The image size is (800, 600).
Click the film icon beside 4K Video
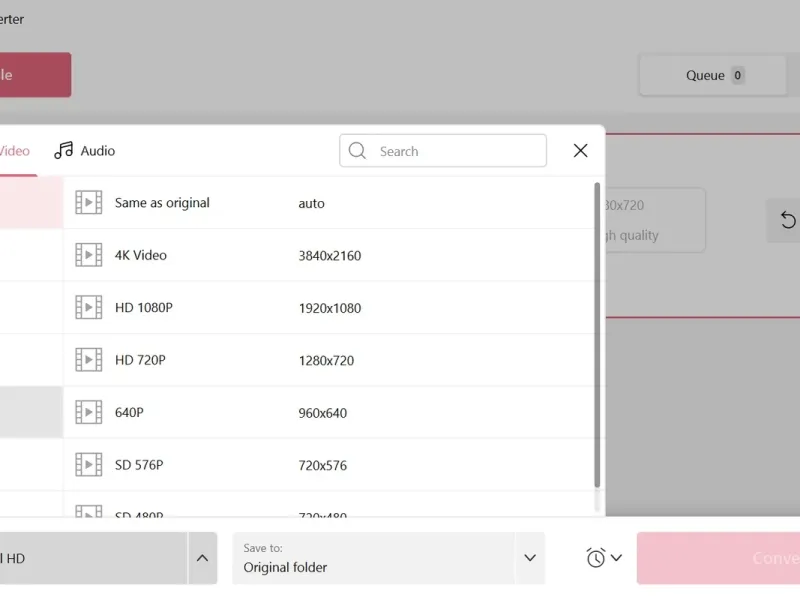[x=89, y=255]
